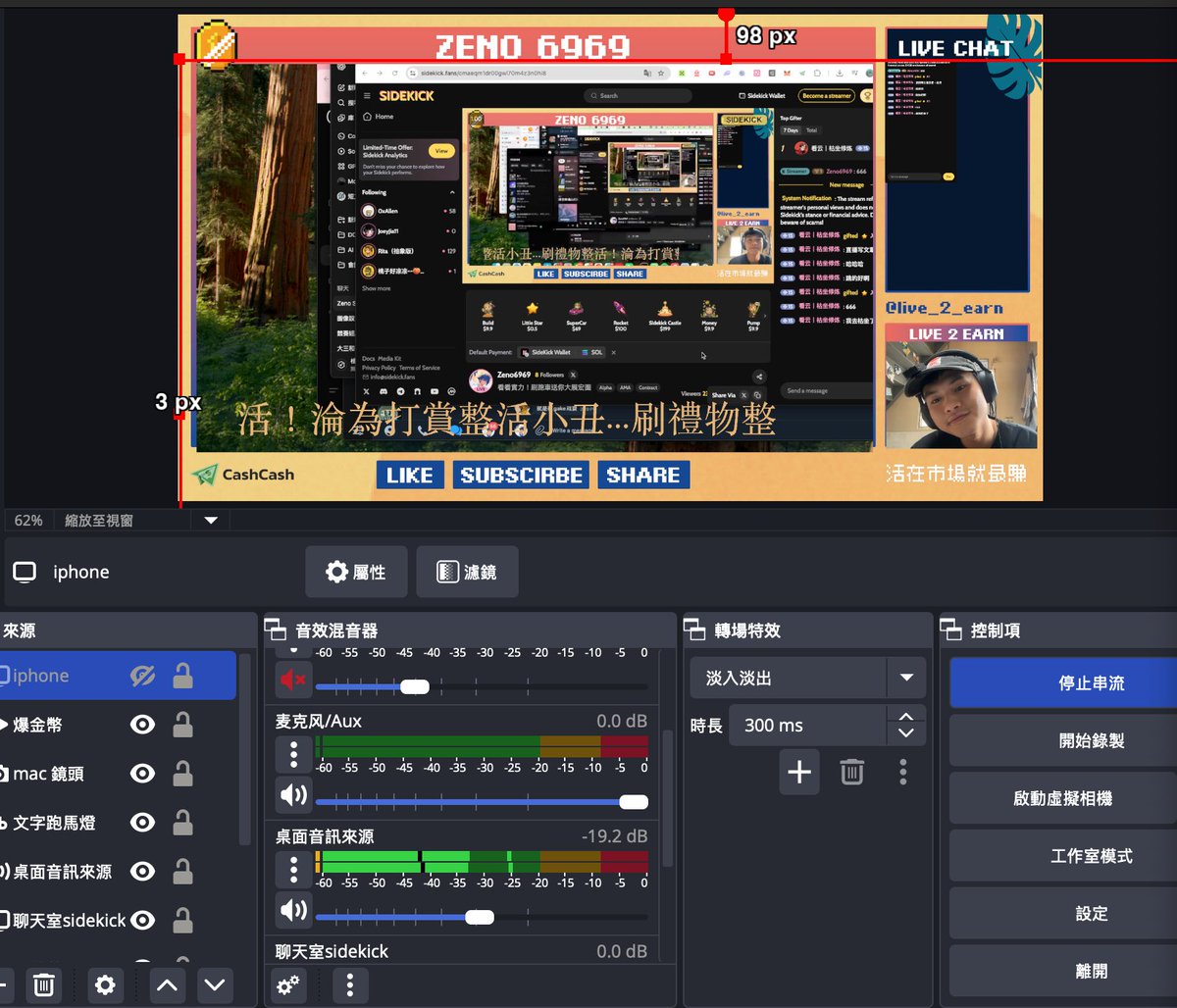Image resolution: width=1177 pixels, height=1008 pixels.
Task: Mute the 桌面音訊來源 mixer speaker icon
Action: (293, 911)
